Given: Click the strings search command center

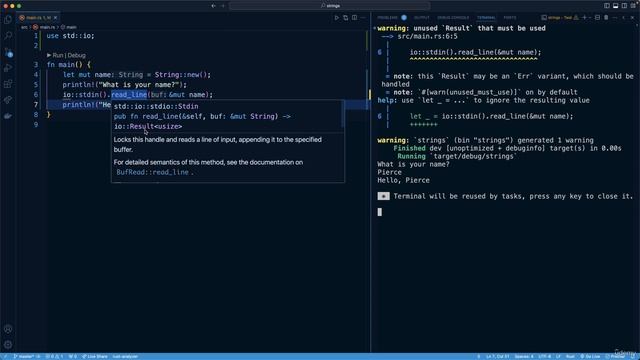Looking at the screenshot, I should [329, 6].
